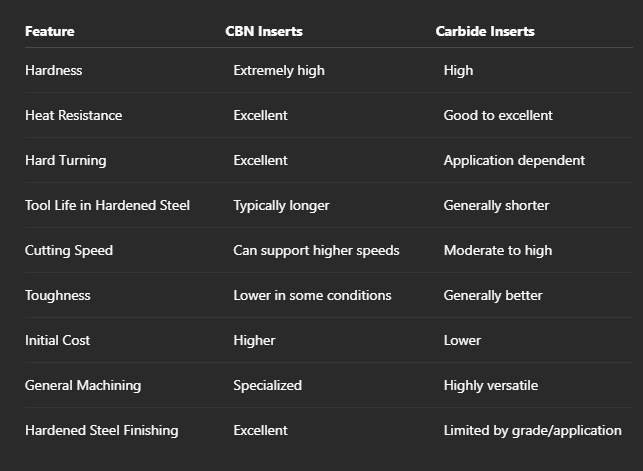Select the Highly versatile cell
This screenshot has height=471, width=643.
coord(491,386)
